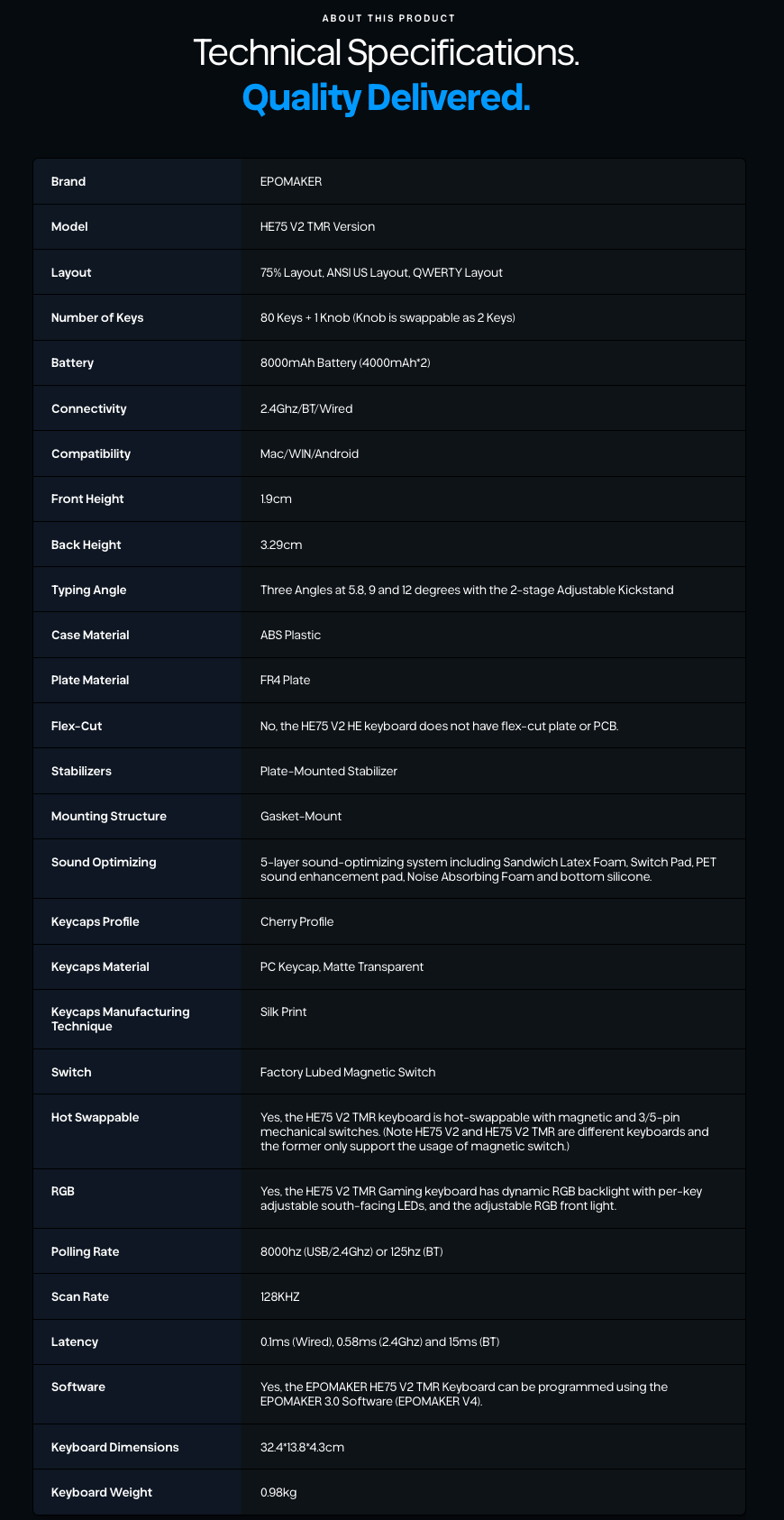Image resolution: width=784 pixels, height=1520 pixels.
Task: Click the Factory Lubed Magnetic Switch text
Action: pyautogui.click(x=348, y=1073)
